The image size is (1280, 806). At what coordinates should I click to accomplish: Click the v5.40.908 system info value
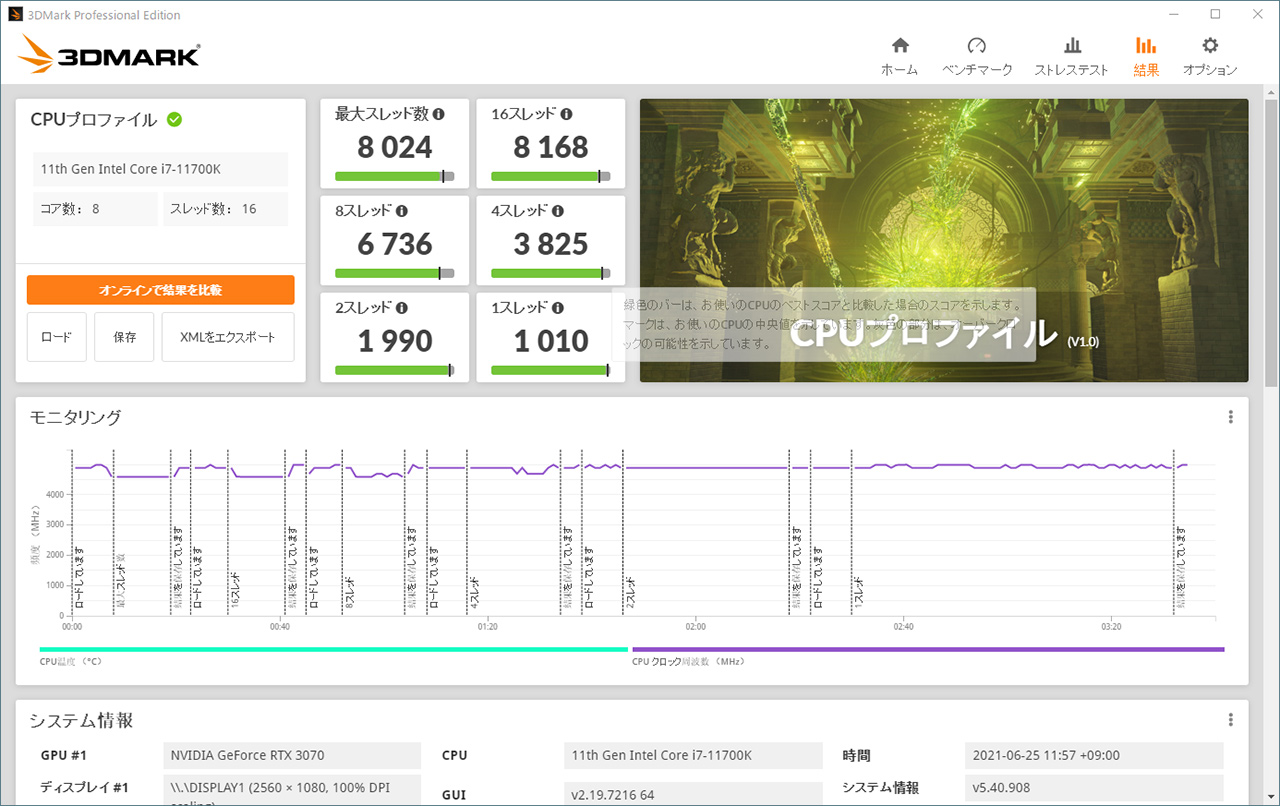1094,787
